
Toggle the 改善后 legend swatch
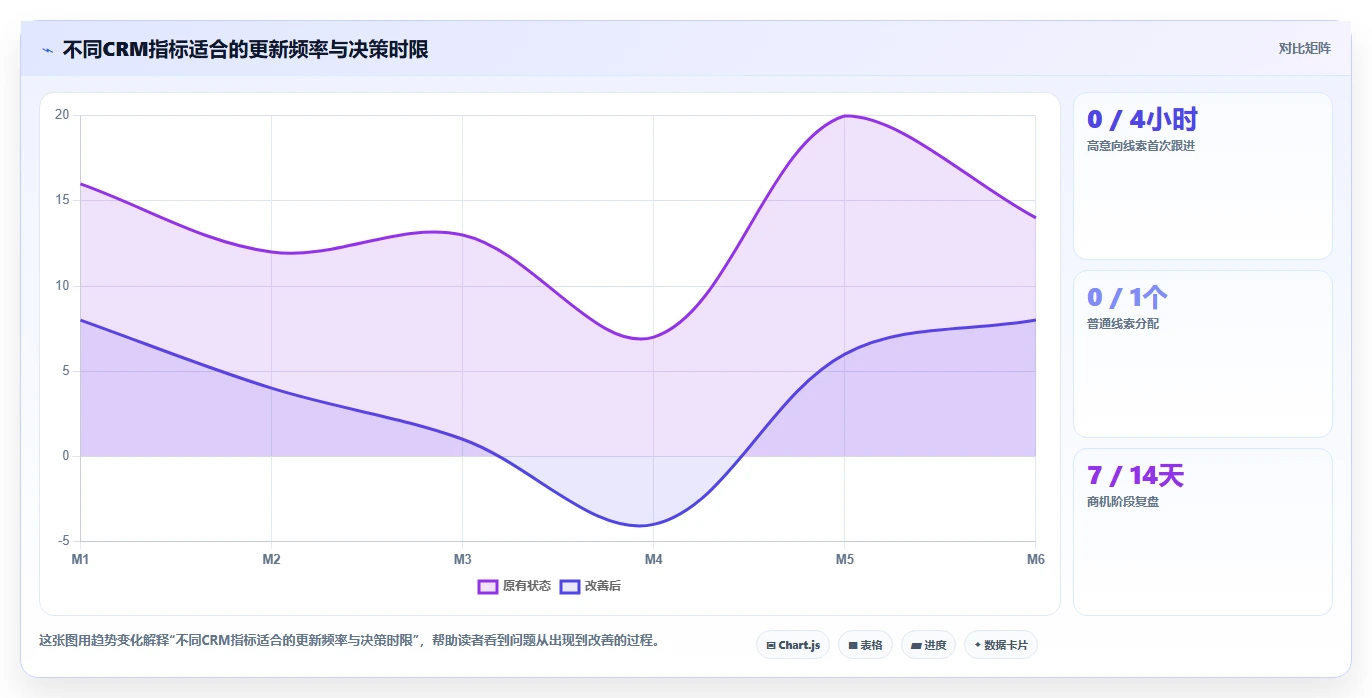570,586
